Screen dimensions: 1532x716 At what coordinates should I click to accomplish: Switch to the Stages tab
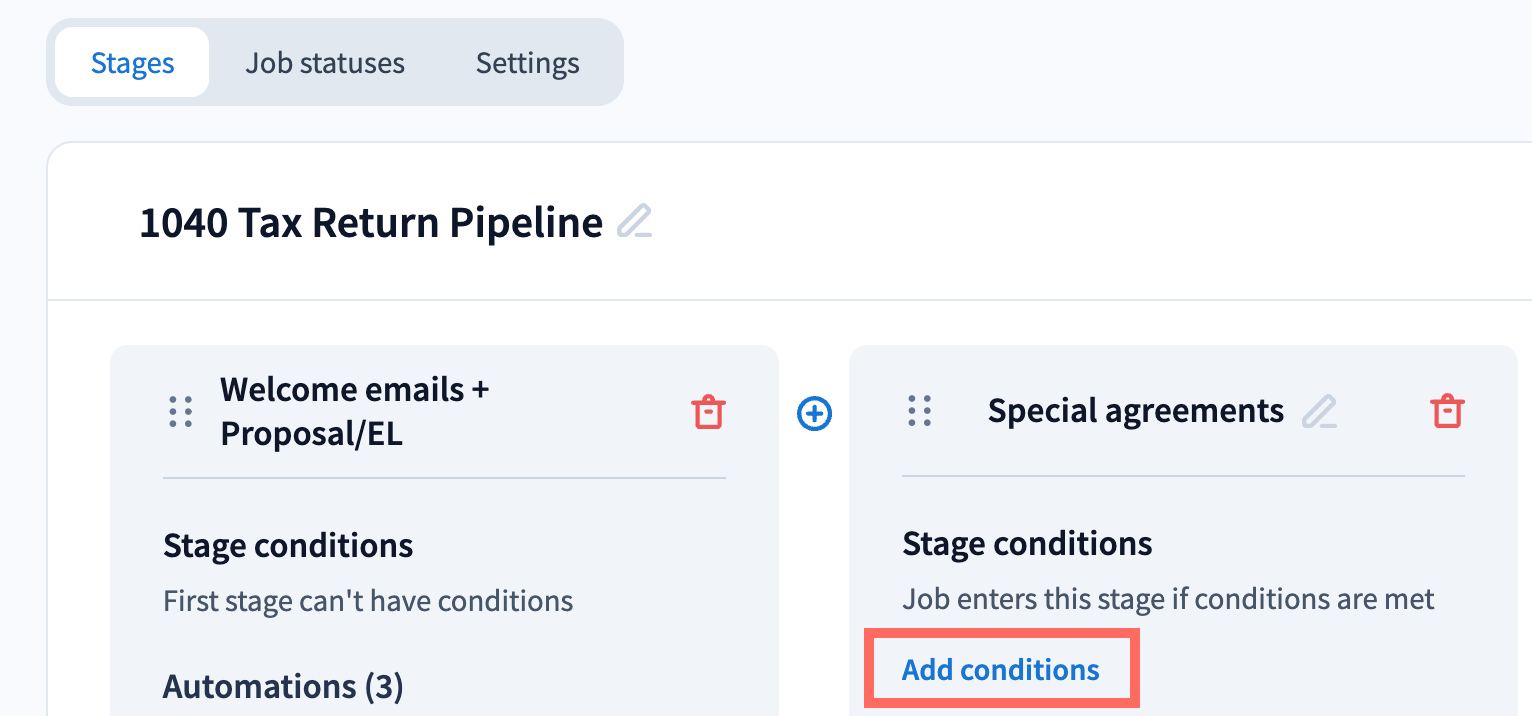pos(132,63)
